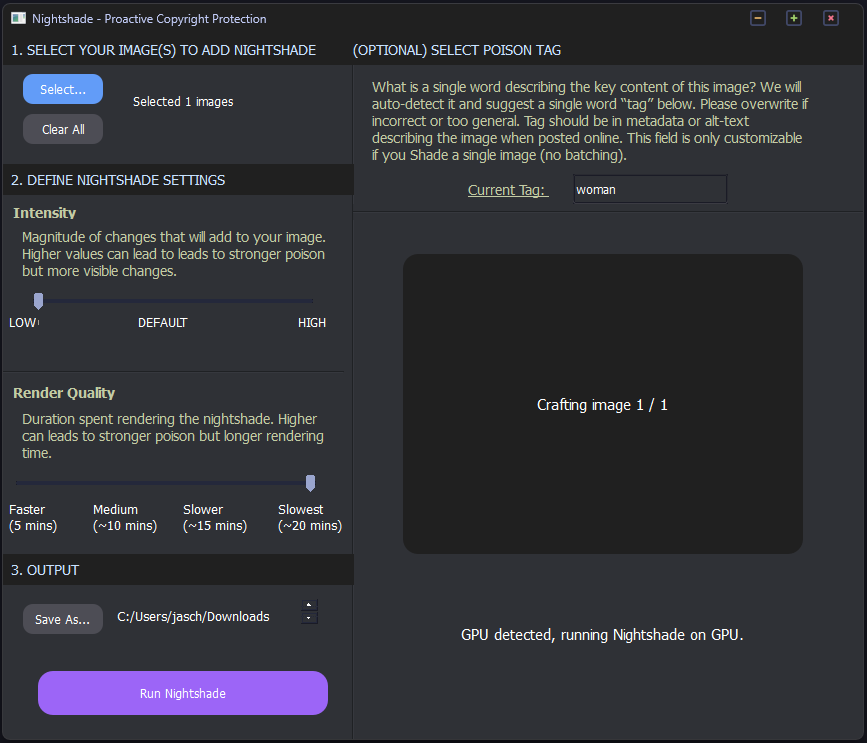Click the Select... image button

(62, 89)
